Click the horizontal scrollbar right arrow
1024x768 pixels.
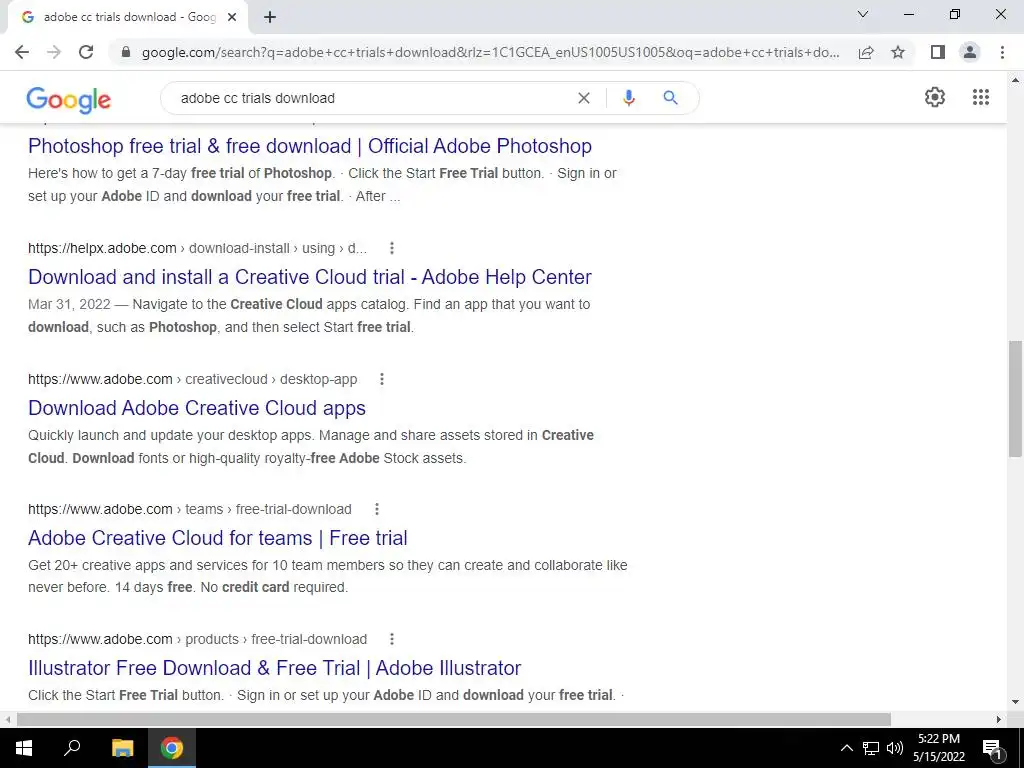click(999, 719)
